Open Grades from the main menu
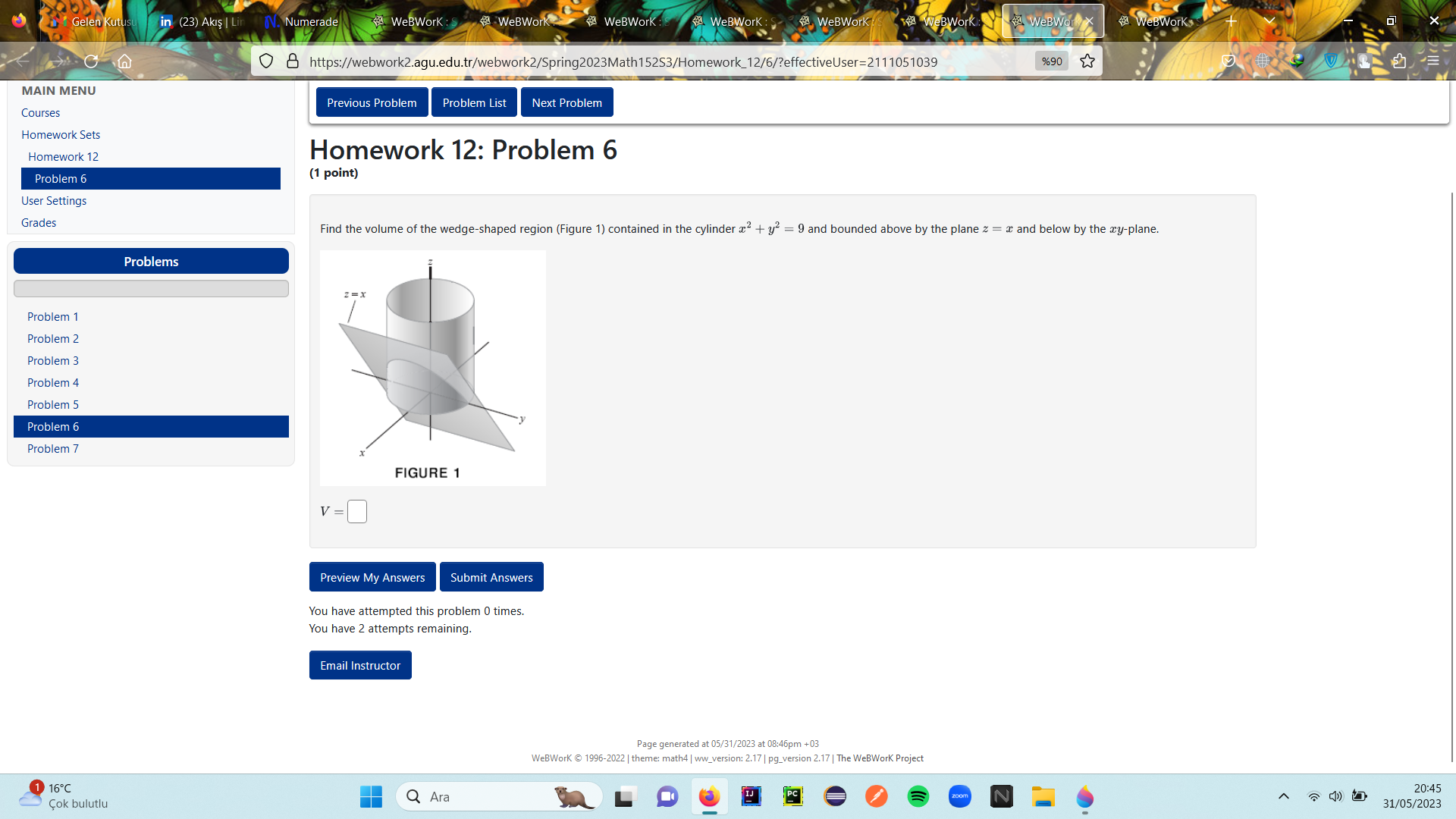 click(39, 222)
